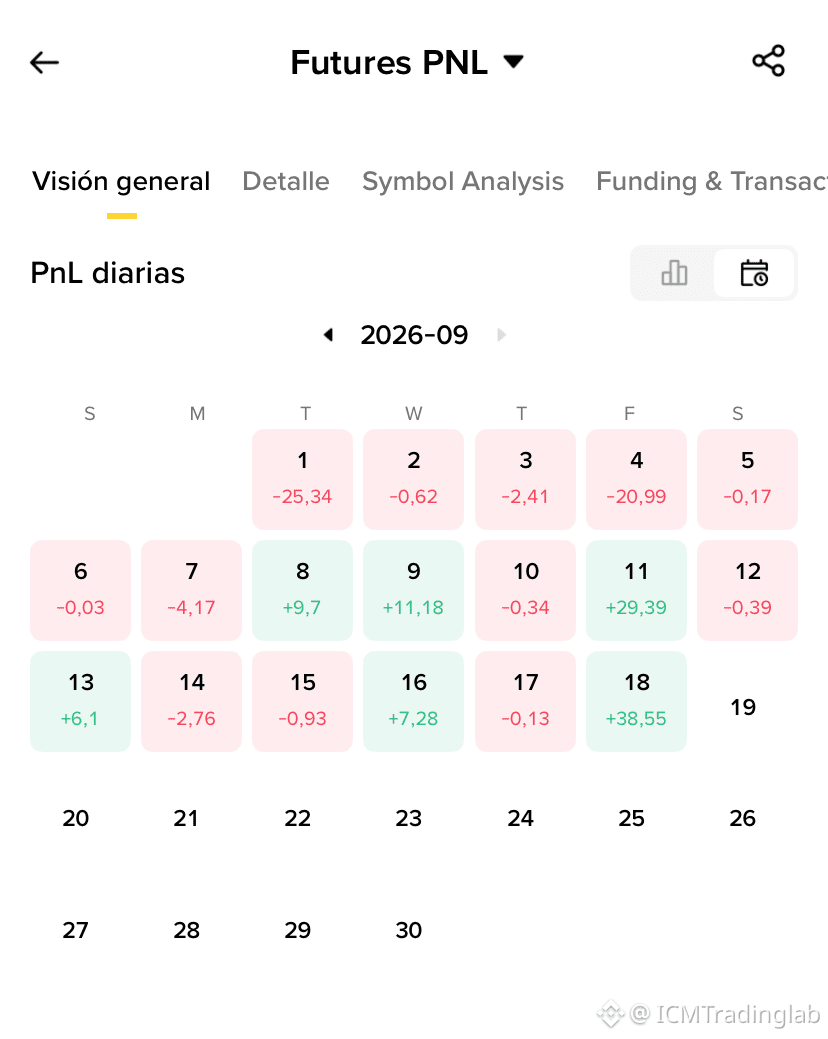Go to previous month arrow
The image size is (828, 1039).
pos(328,335)
